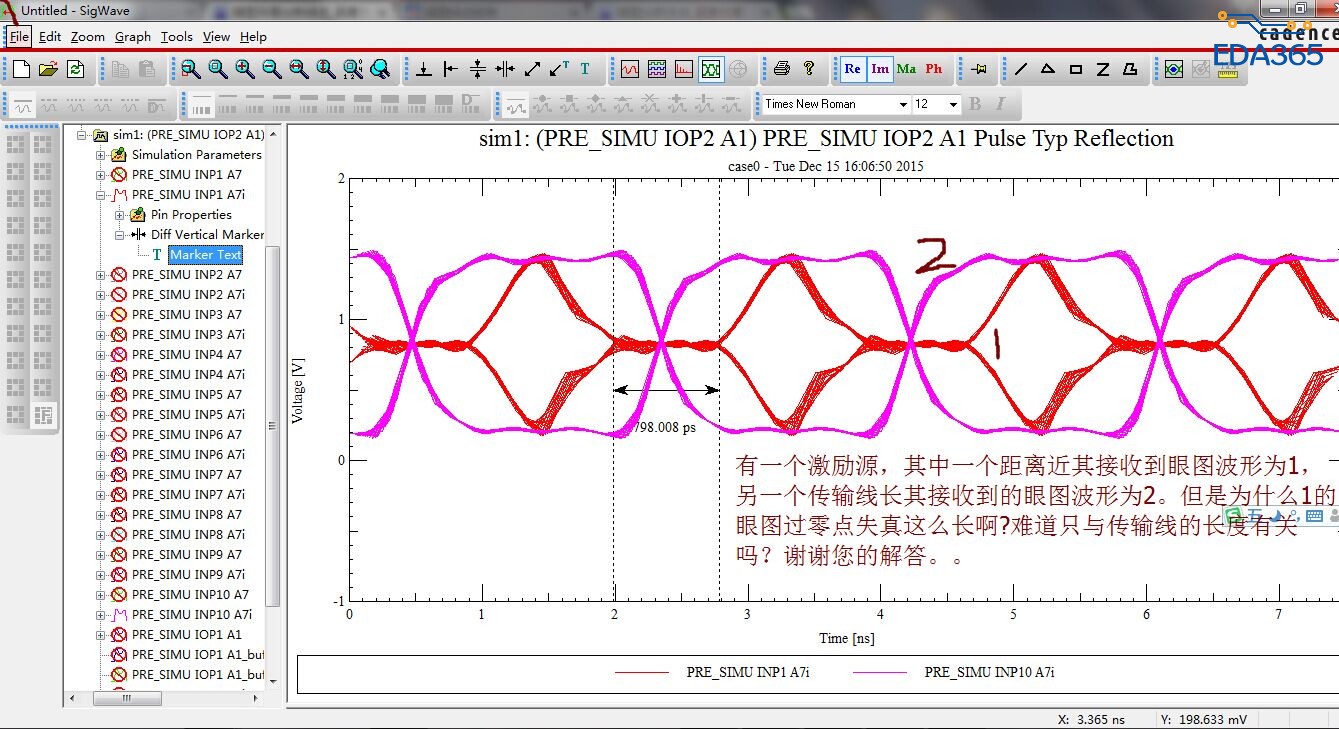Select the Z-shaped line tool
The image size is (1339, 729).
click(x=1103, y=69)
